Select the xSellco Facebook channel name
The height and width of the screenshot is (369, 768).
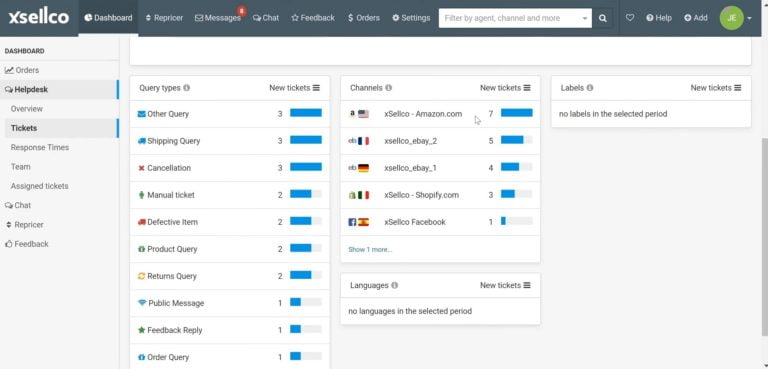[415, 222]
